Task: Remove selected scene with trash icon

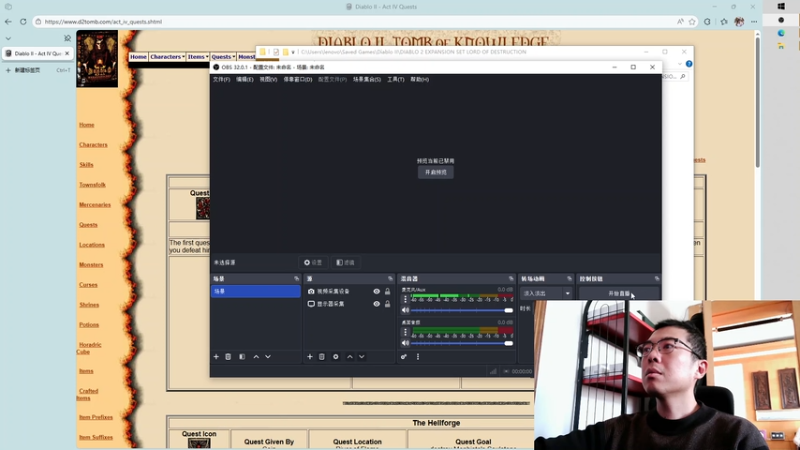Action: click(228, 357)
